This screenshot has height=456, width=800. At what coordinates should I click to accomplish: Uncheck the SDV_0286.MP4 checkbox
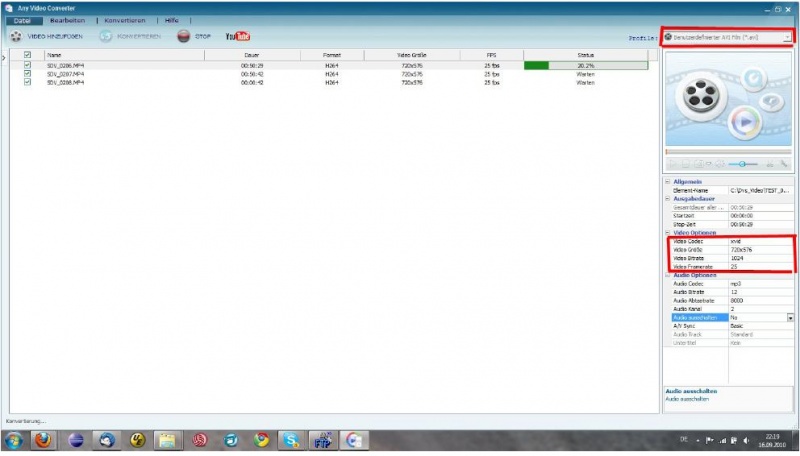[28, 66]
